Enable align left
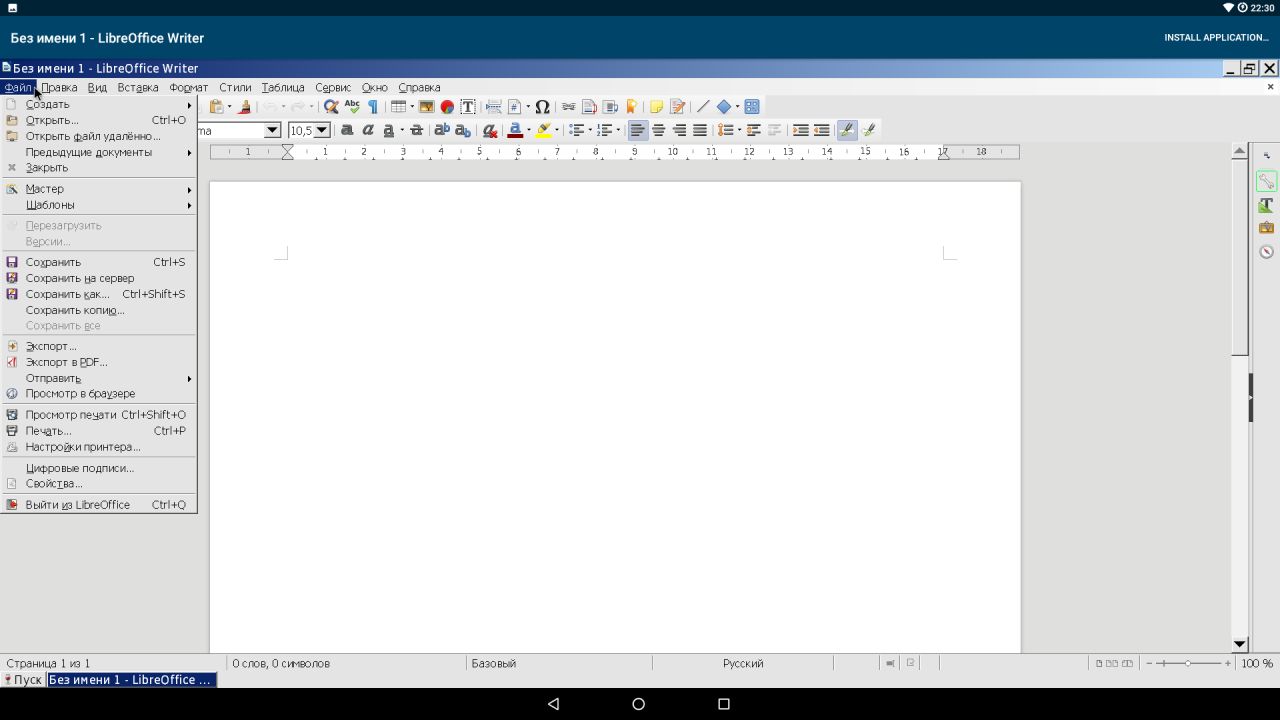The width and height of the screenshot is (1280, 720). [x=637, y=130]
